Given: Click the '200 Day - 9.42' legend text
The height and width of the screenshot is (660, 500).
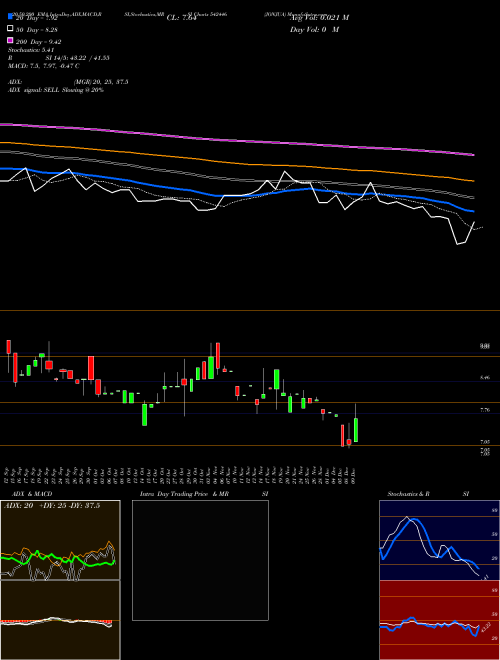Looking at the screenshot, I should click(x=39, y=42).
